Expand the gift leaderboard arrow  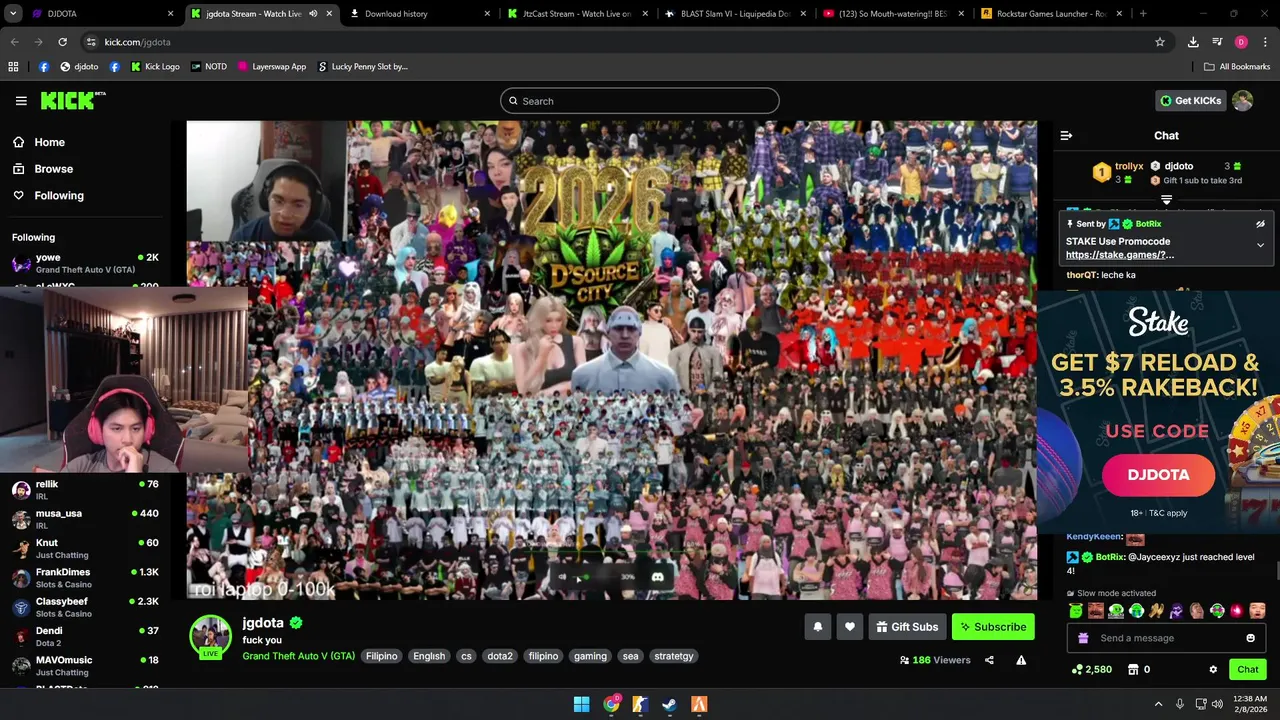1166,200
